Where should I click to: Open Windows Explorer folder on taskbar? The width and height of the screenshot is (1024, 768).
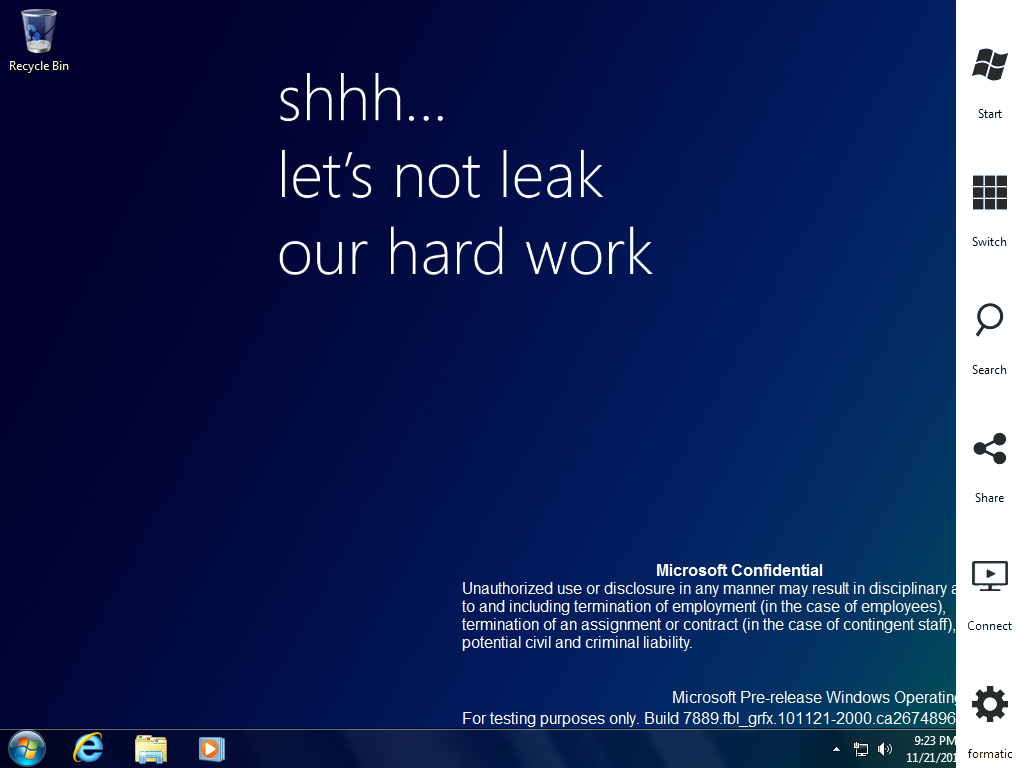click(151, 749)
